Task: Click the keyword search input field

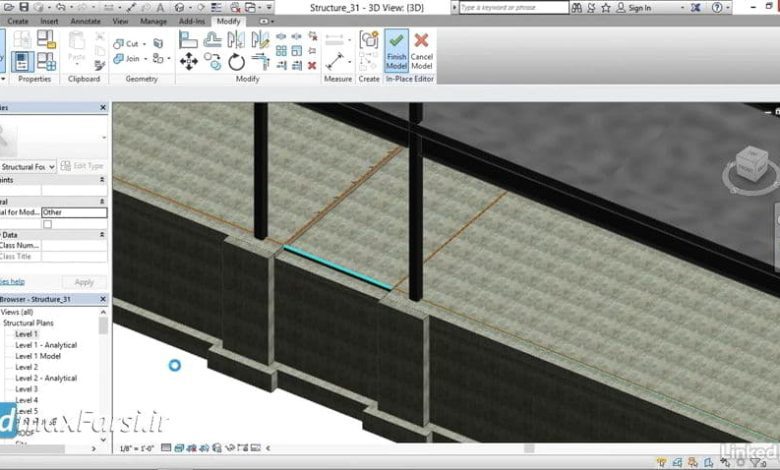Action: [x=513, y=7]
